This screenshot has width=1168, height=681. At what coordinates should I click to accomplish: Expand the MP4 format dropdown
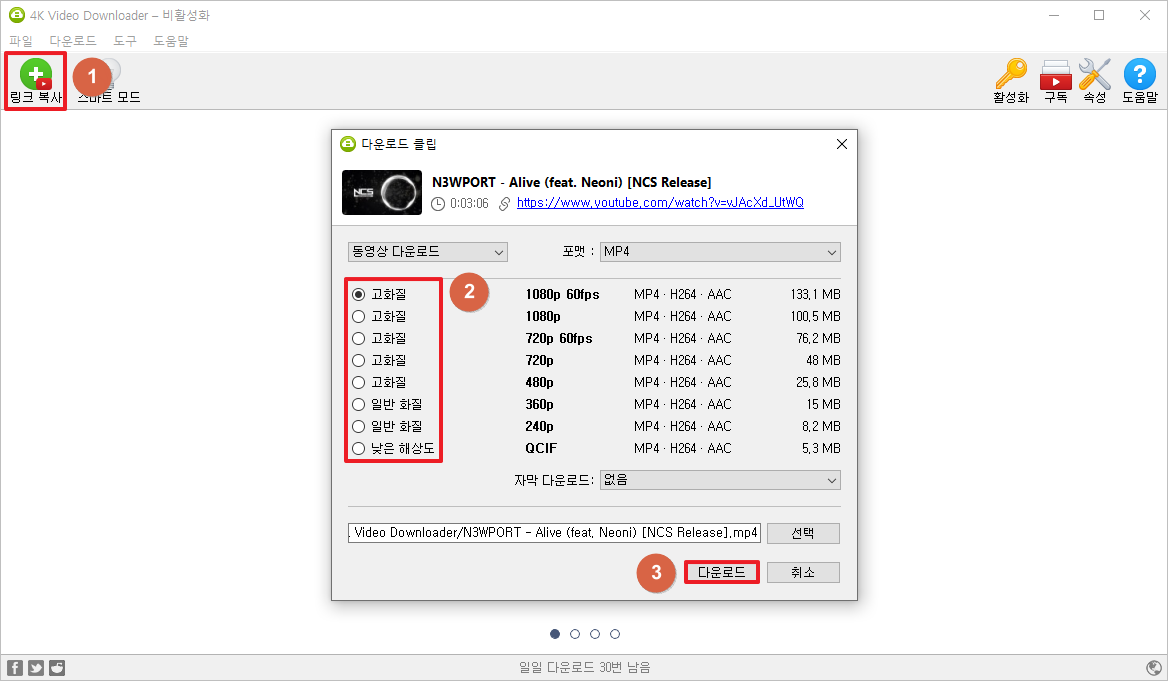[720, 252]
